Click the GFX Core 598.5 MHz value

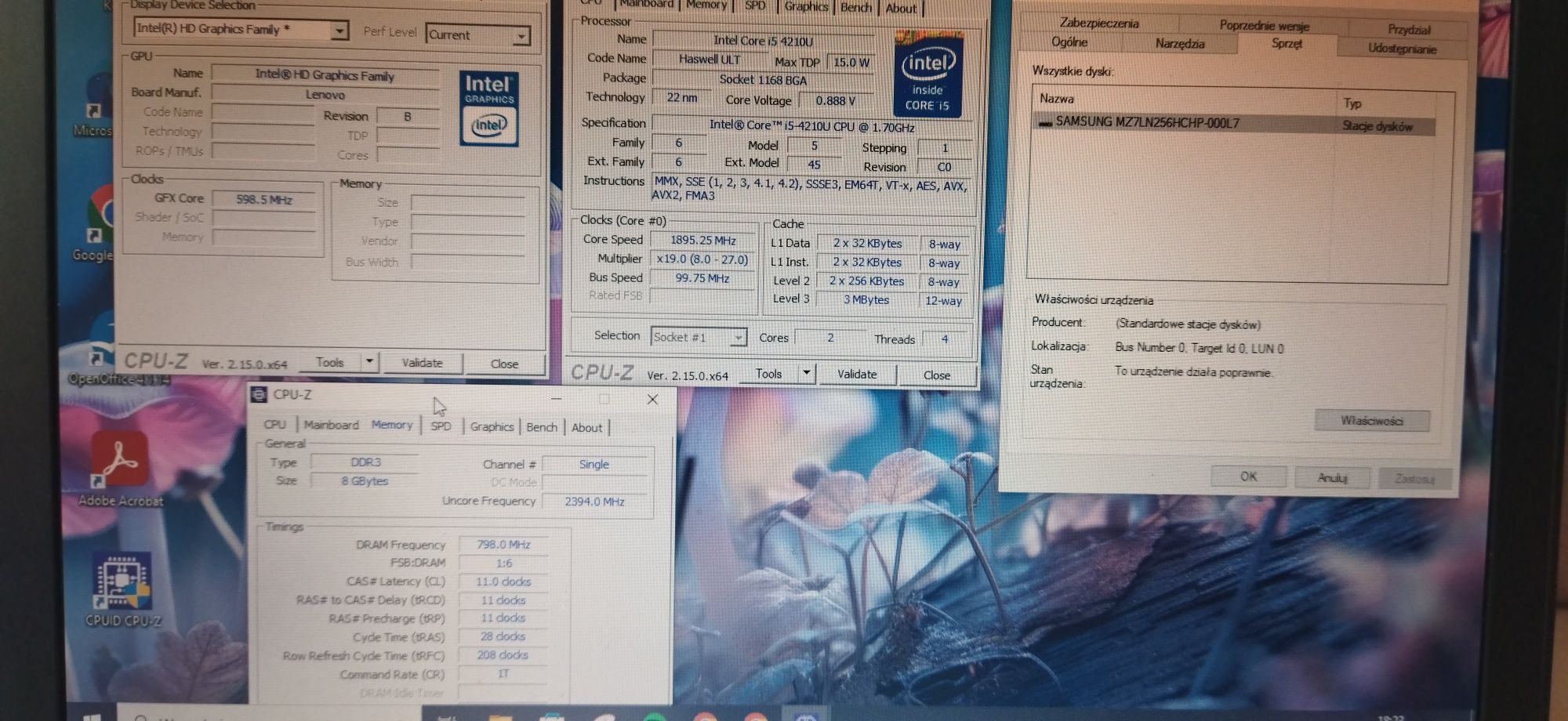point(264,200)
